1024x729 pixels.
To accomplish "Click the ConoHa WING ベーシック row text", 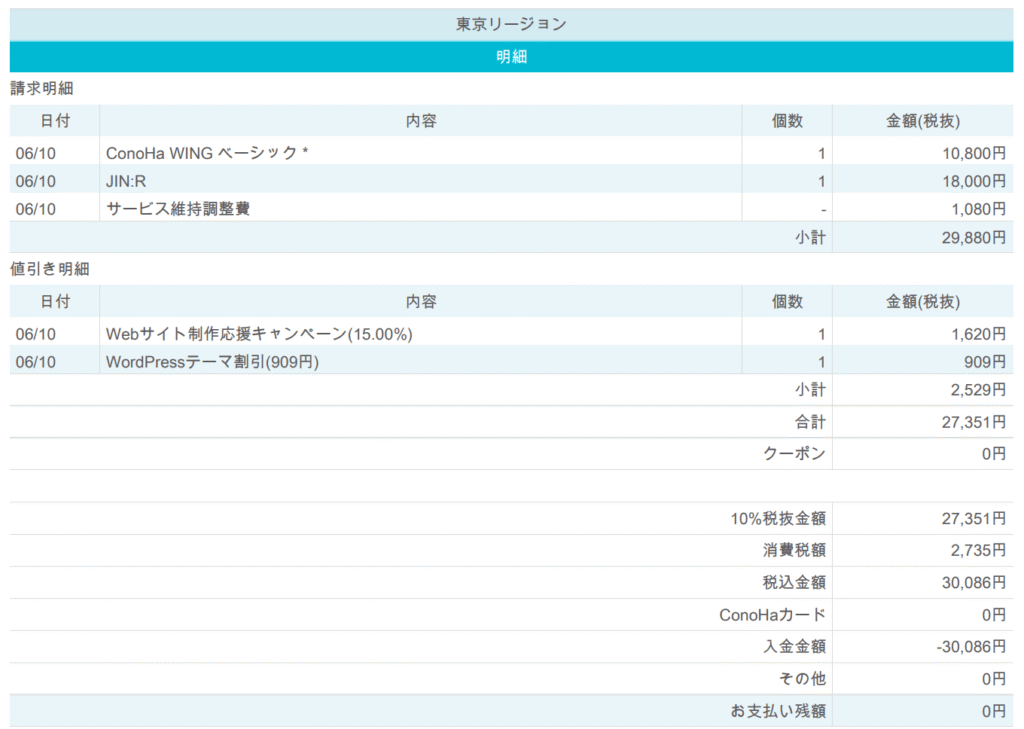I will click(x=207, y=153).
